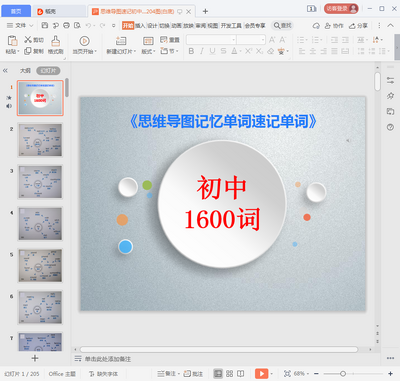Viewport: 400px width, 381px height.
Task: Open the 切换 (Transitions) ribbon tab
Action: pyautogui.click(x=164, y=25)
